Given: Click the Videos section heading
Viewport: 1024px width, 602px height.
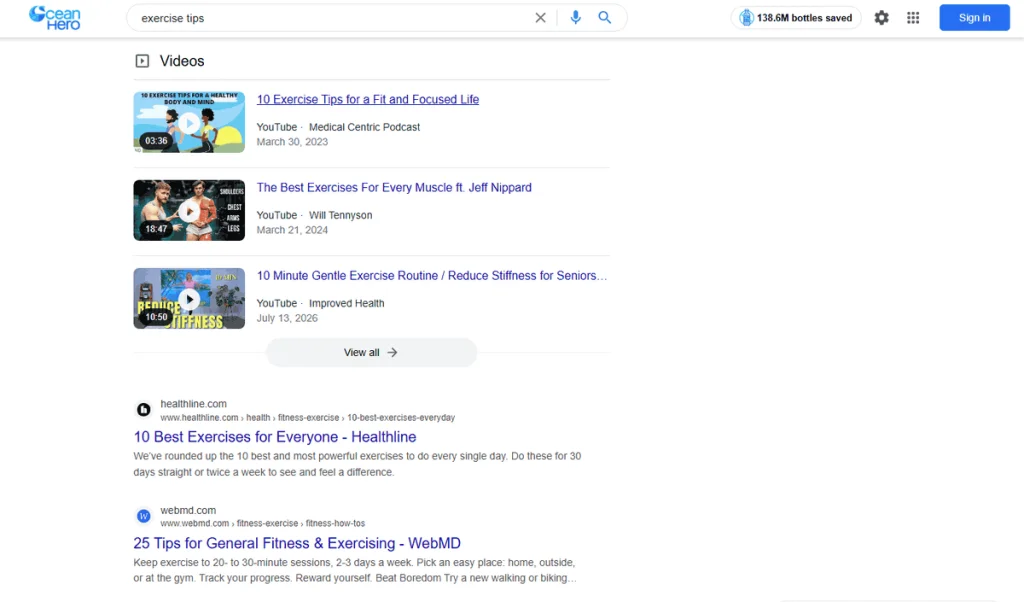Looking at the screenshot, I should pos(182,61).
